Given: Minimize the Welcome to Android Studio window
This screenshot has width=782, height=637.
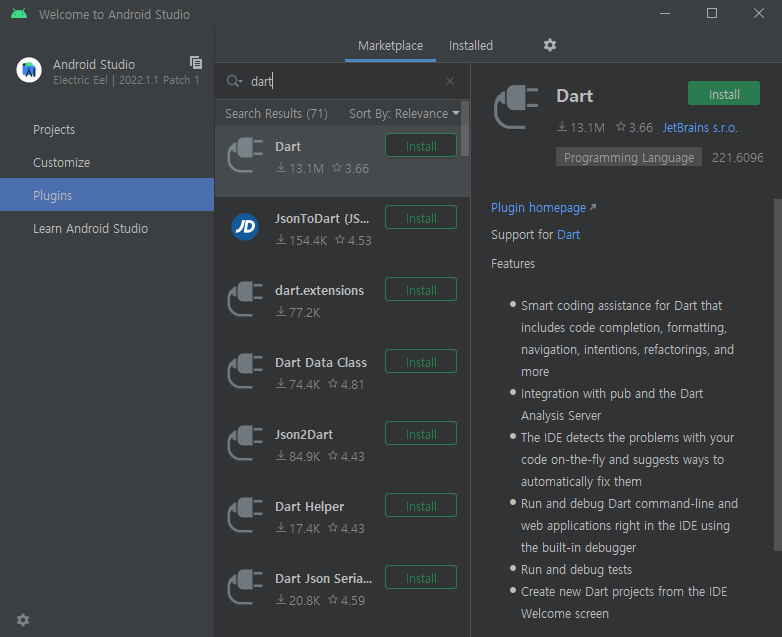Looking at the screenshot, I should click(x=665, y=13).
